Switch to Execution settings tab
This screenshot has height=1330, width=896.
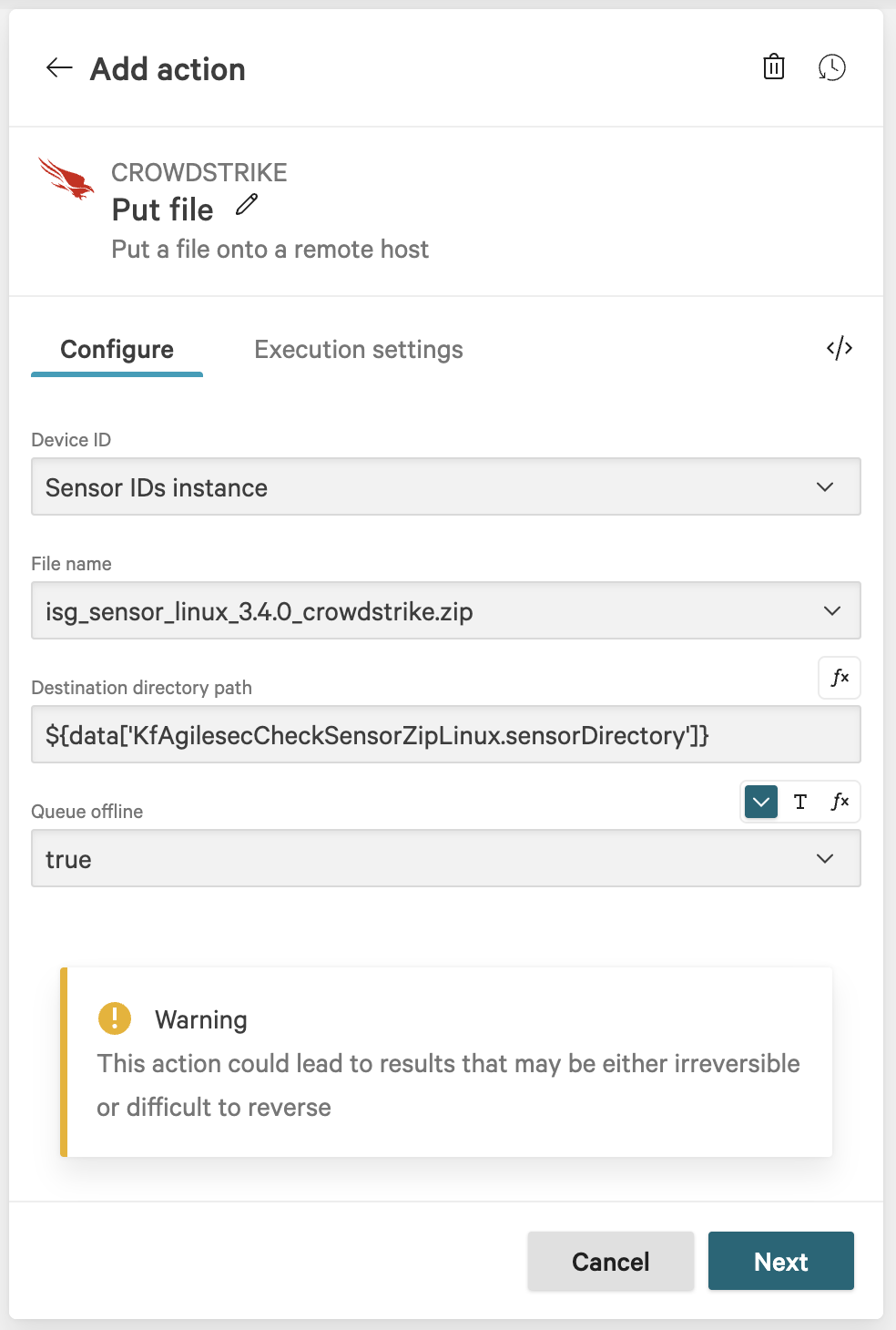(359, 350)
